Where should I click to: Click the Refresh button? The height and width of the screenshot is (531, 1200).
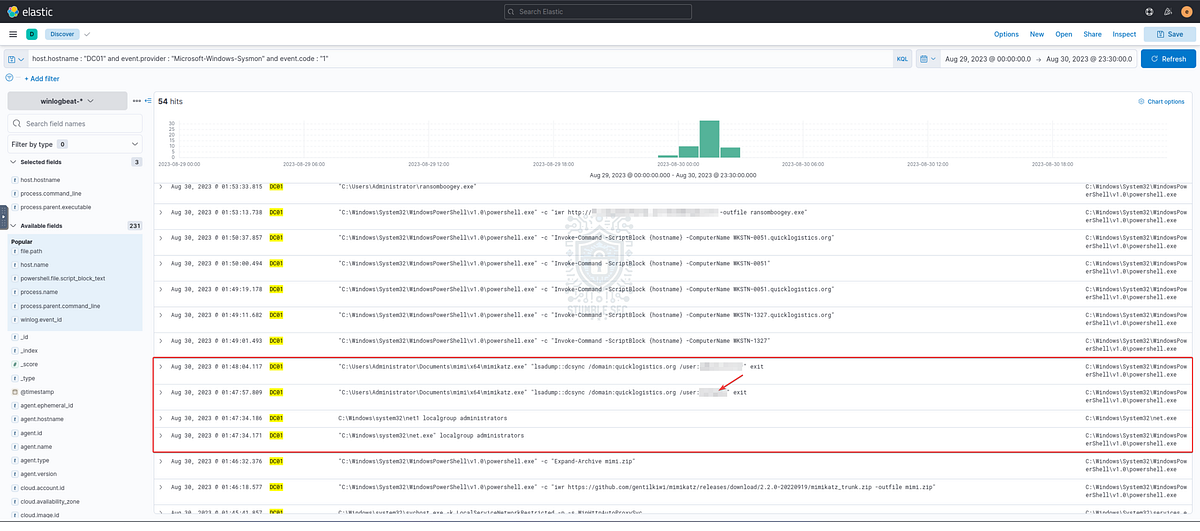tap(1168, 59)
